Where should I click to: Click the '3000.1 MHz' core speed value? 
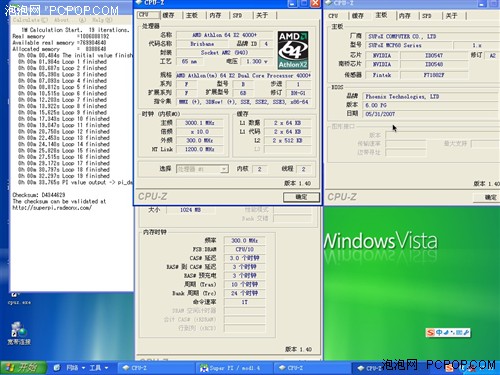[x=199, y=123]
